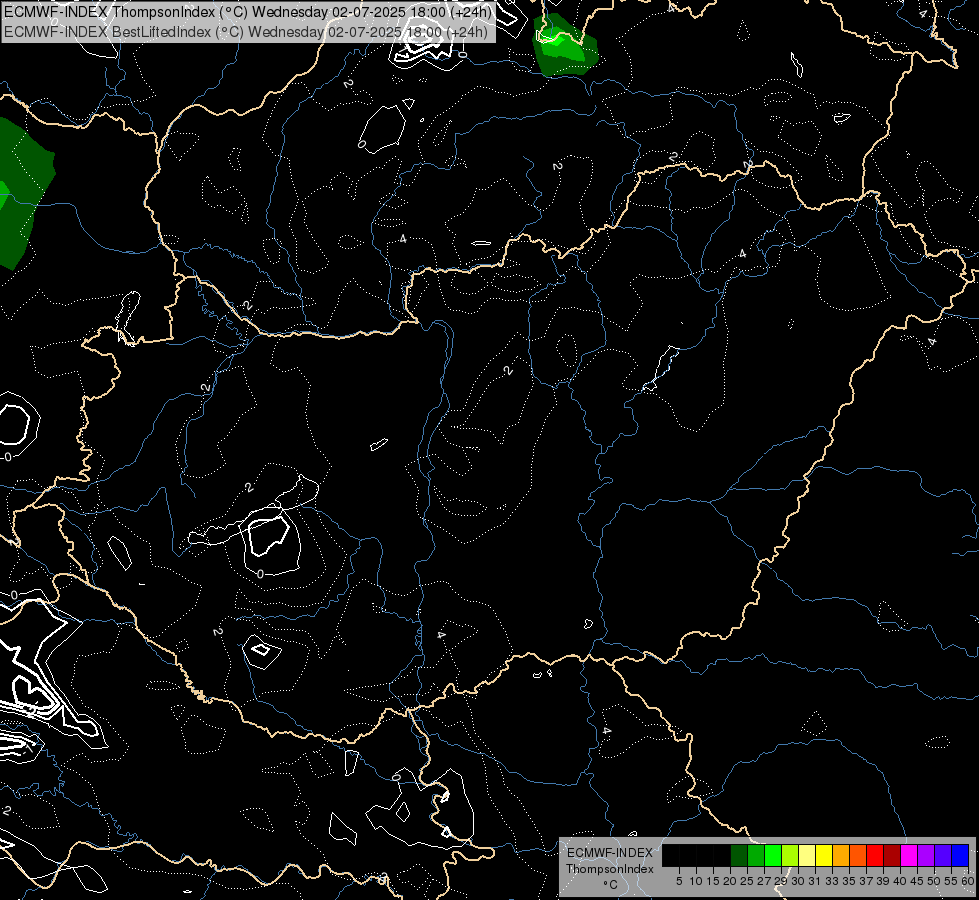Click the blue 55–60 legend swatch
This screenshot has width=979, height=900.
pyautogui.click(x=960, y=855)
